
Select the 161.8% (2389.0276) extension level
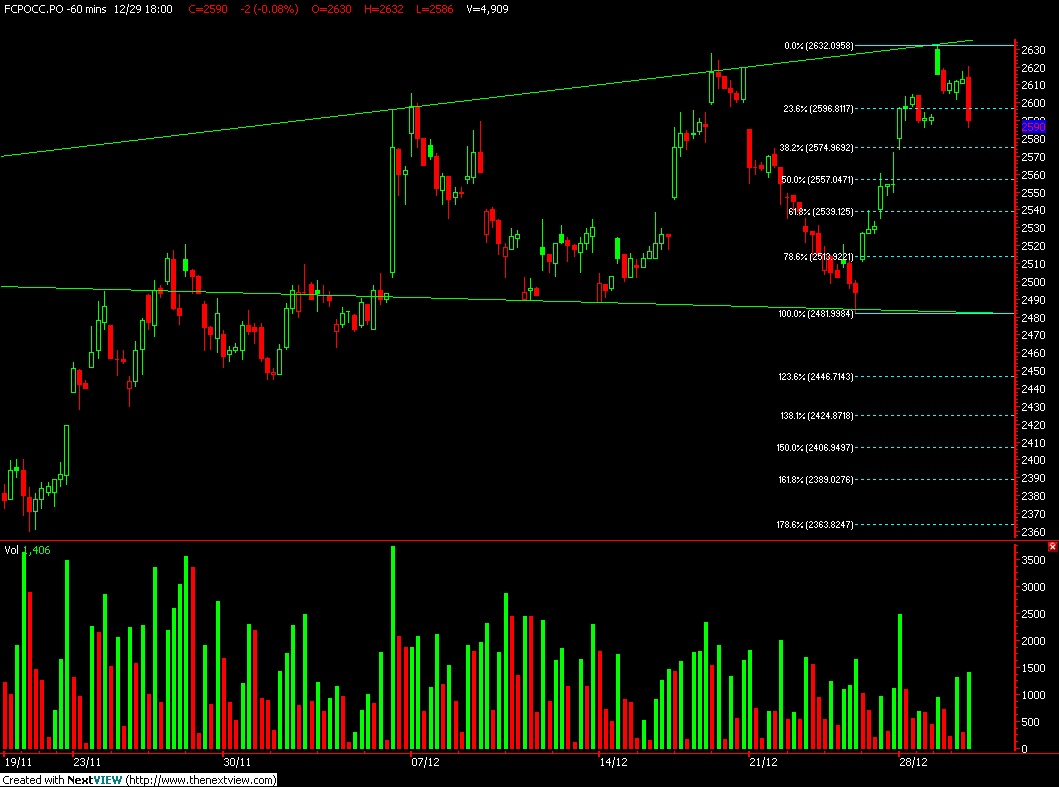click(x=816, y=480)
